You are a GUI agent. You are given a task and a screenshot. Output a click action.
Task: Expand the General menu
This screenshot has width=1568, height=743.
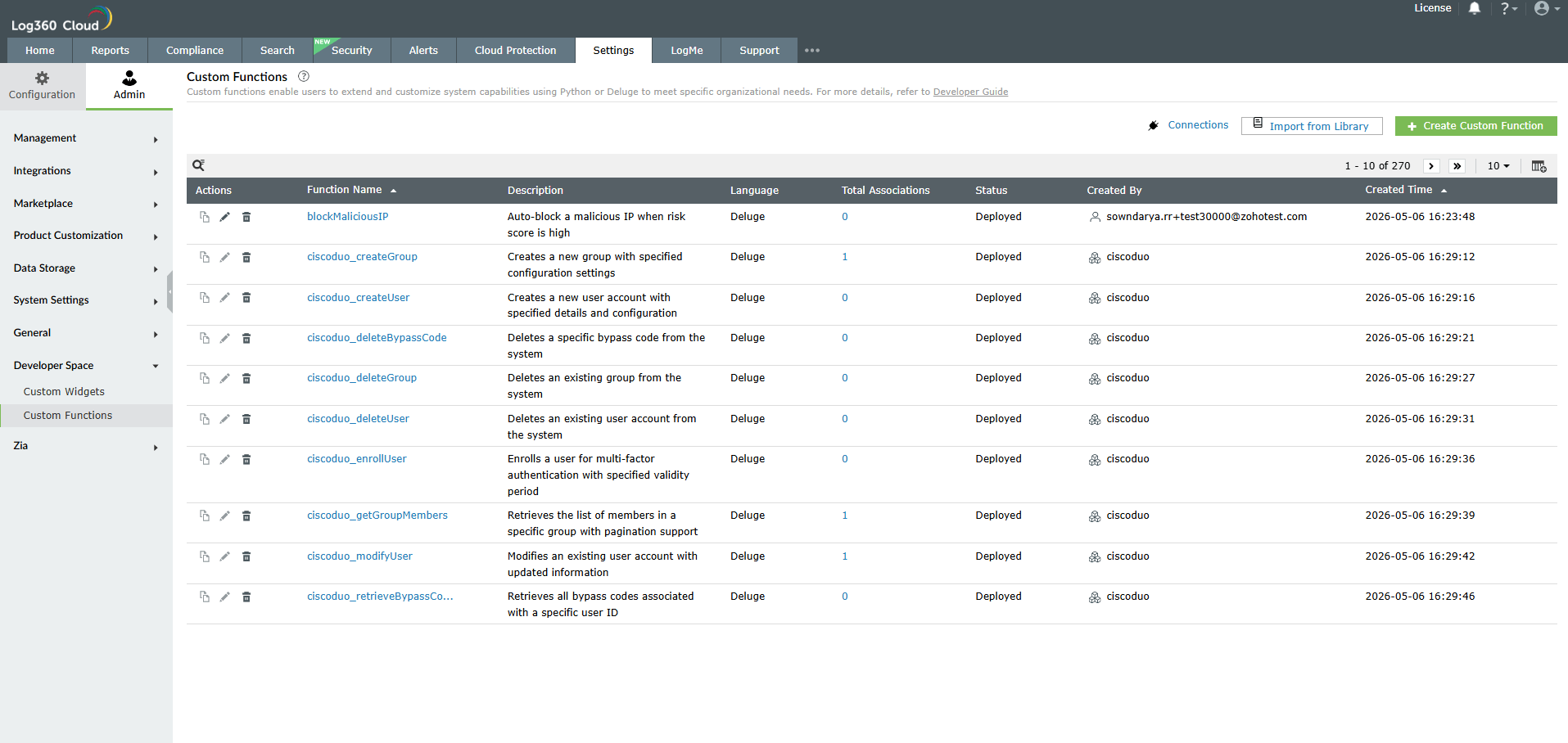coord(86,333)
